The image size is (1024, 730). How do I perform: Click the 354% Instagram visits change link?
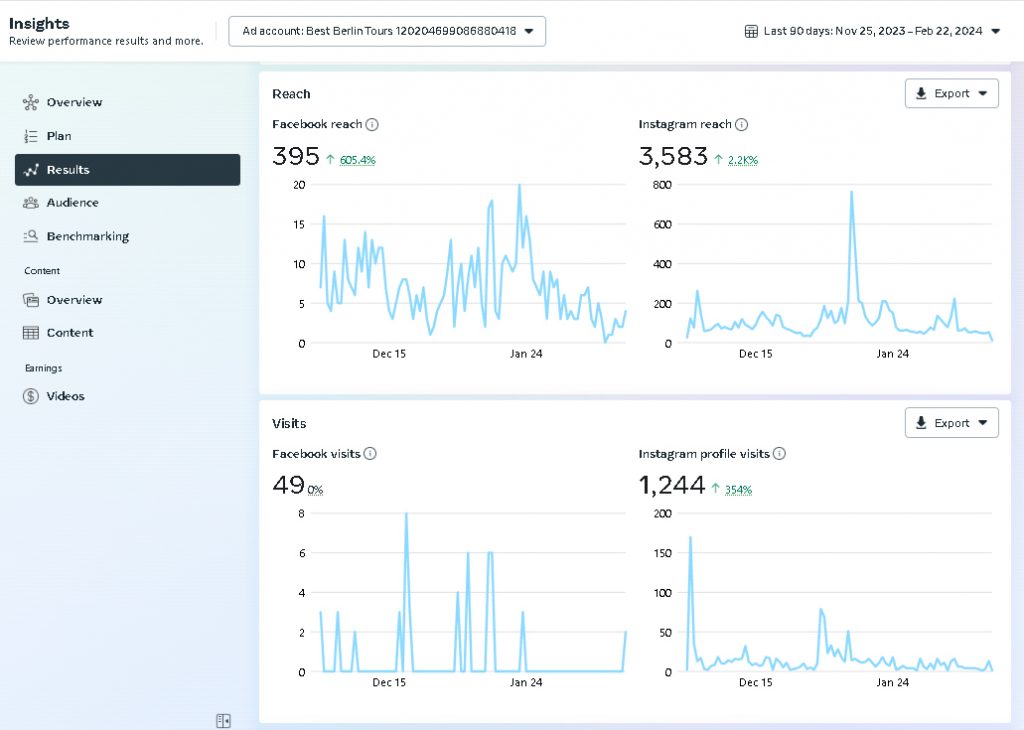[738, 490]
